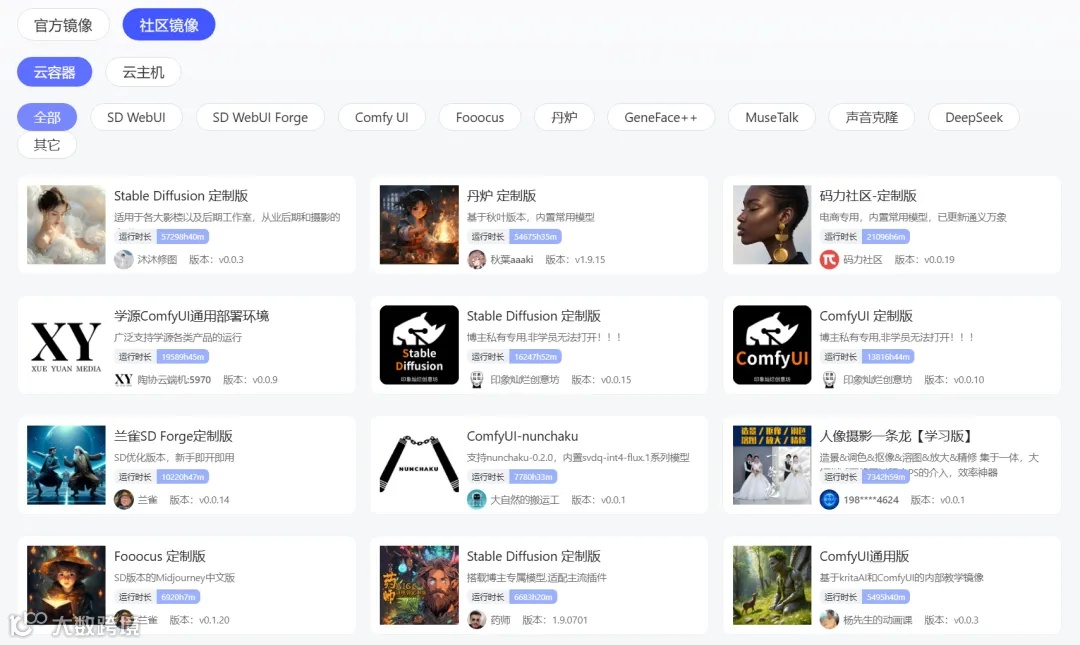This screenshot has height=645, width=1080.
Task: Open the ComfyUI通用版 title
Action: 864,556
